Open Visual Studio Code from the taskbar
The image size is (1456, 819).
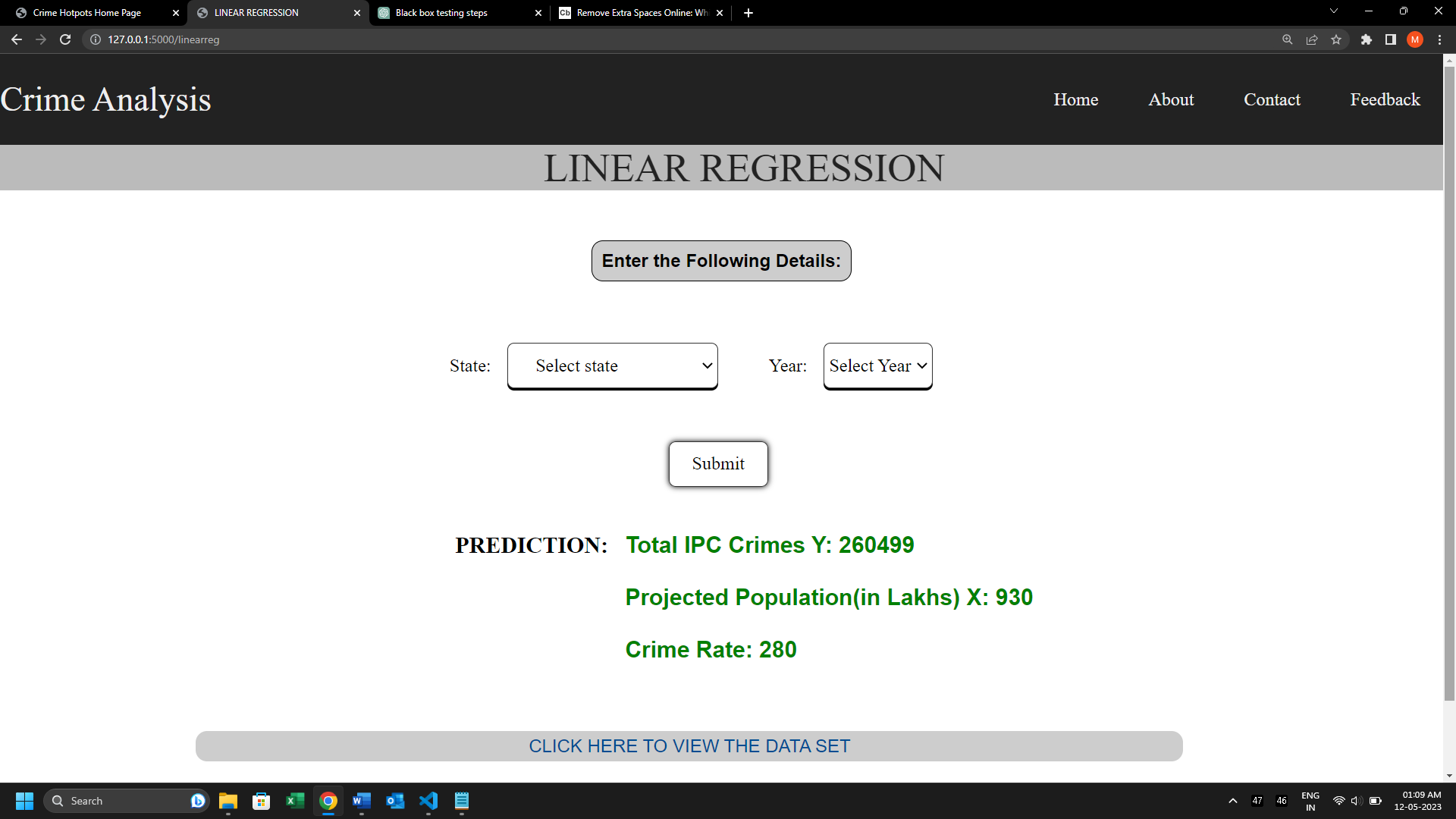click(428, 800)
